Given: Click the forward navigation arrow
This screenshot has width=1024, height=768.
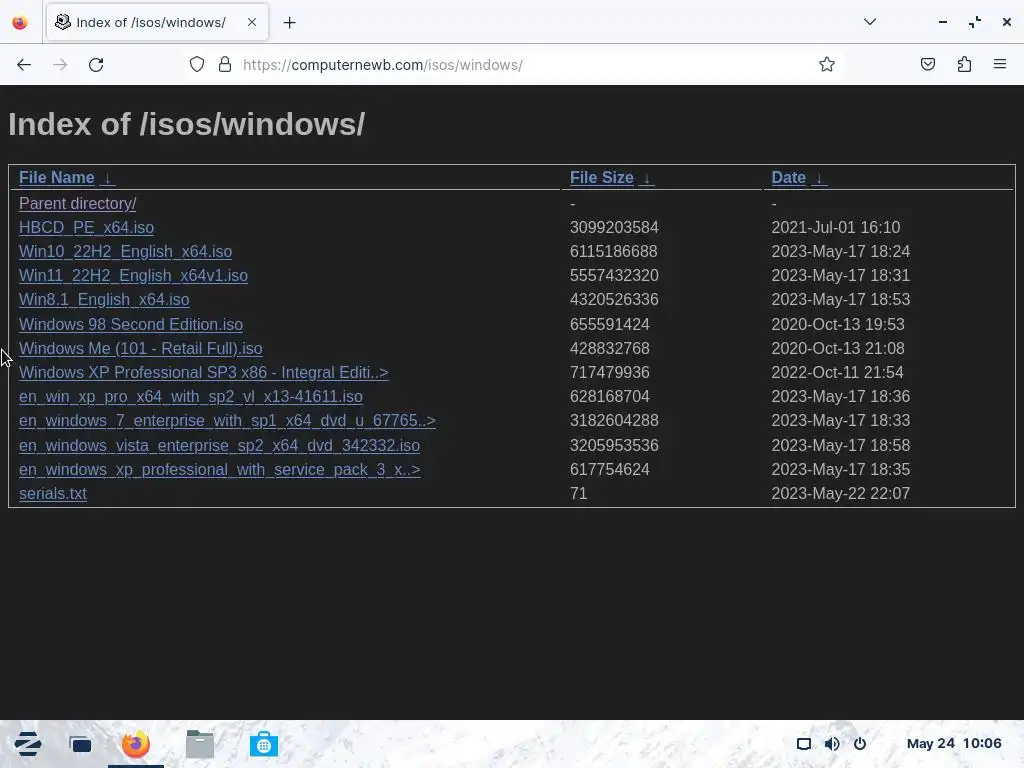Looking at the screenshot, I should point(60,65).
